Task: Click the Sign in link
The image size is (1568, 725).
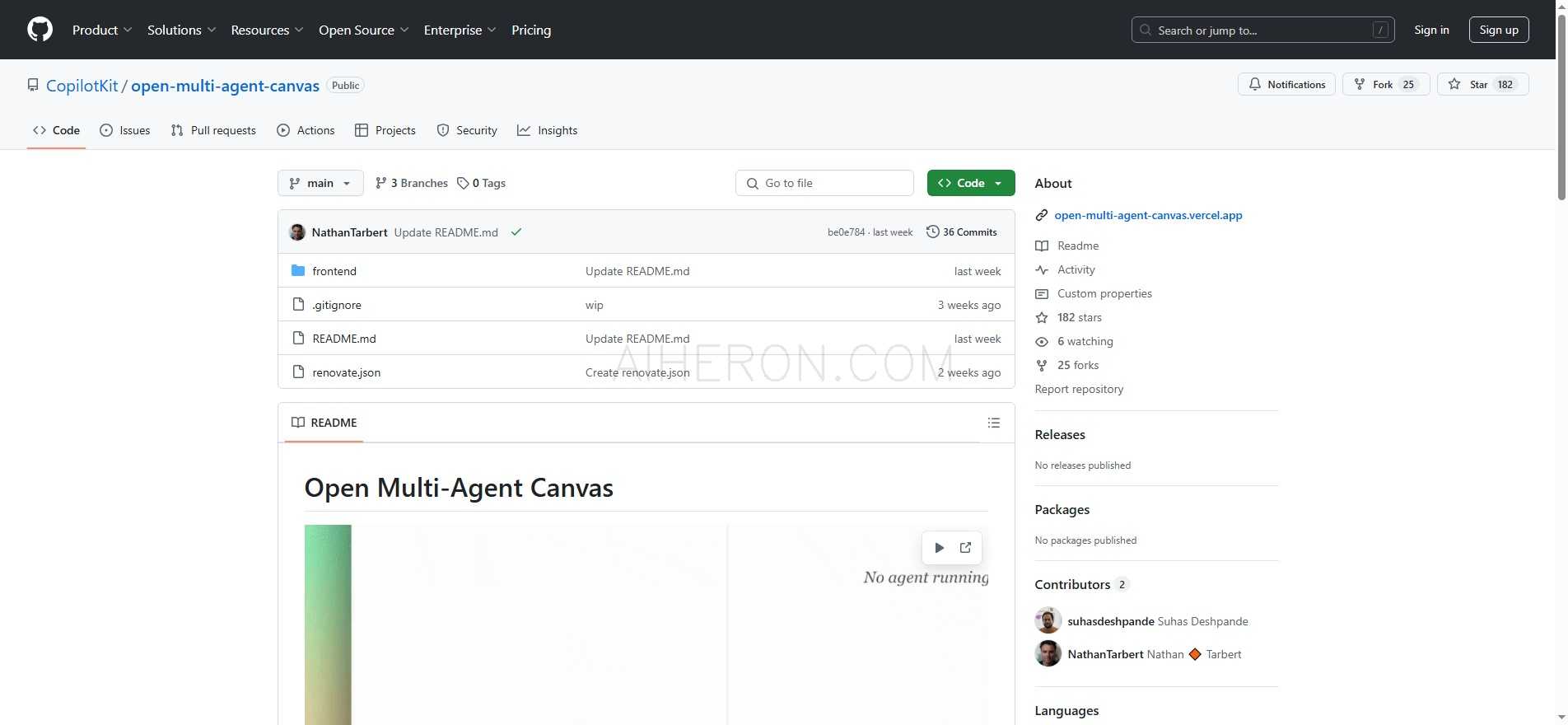Action: point(1431,30)
